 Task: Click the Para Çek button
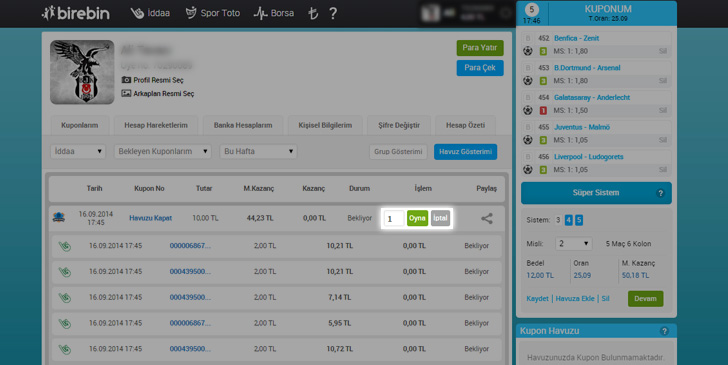480,68
